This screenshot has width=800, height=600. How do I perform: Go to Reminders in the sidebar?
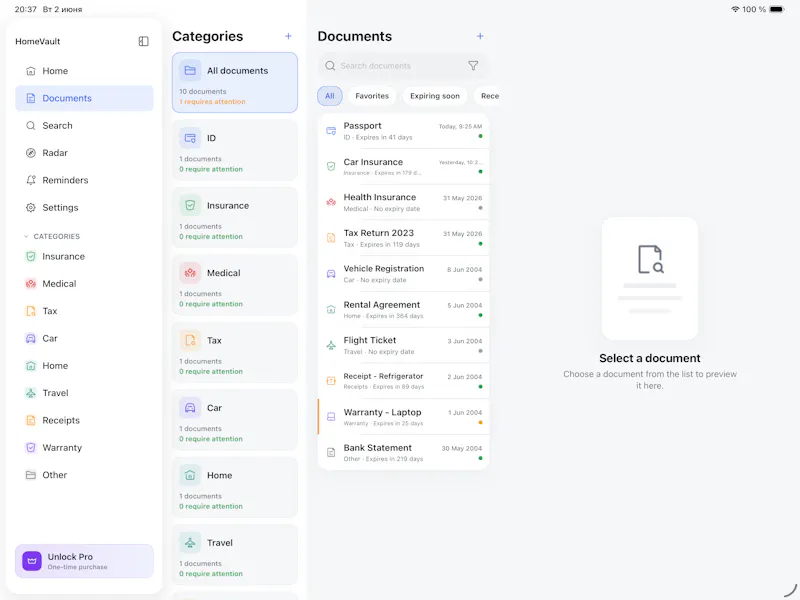point(84,180)
